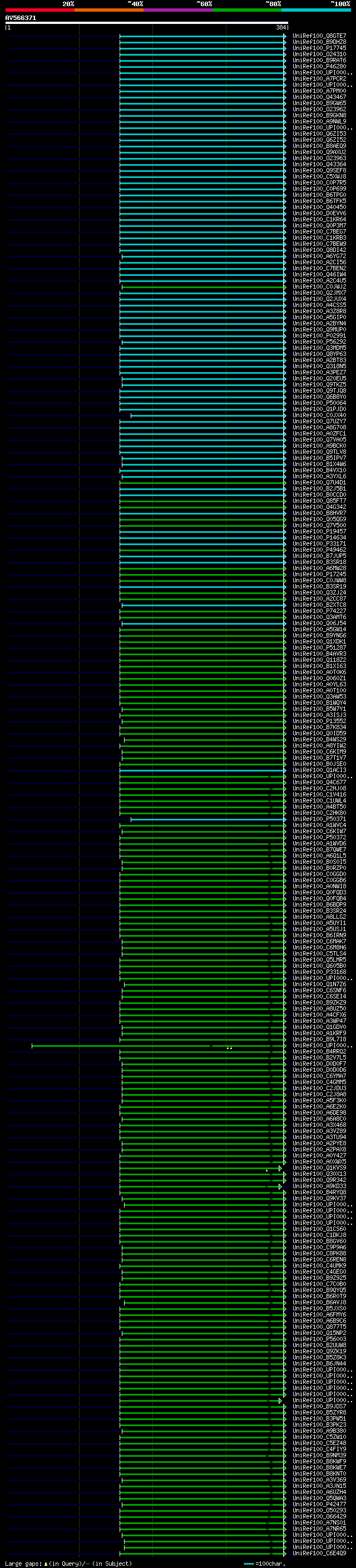Select hit UniRef100_Q43364
This screenshot has width=356, height=1568.
point(319,164)
